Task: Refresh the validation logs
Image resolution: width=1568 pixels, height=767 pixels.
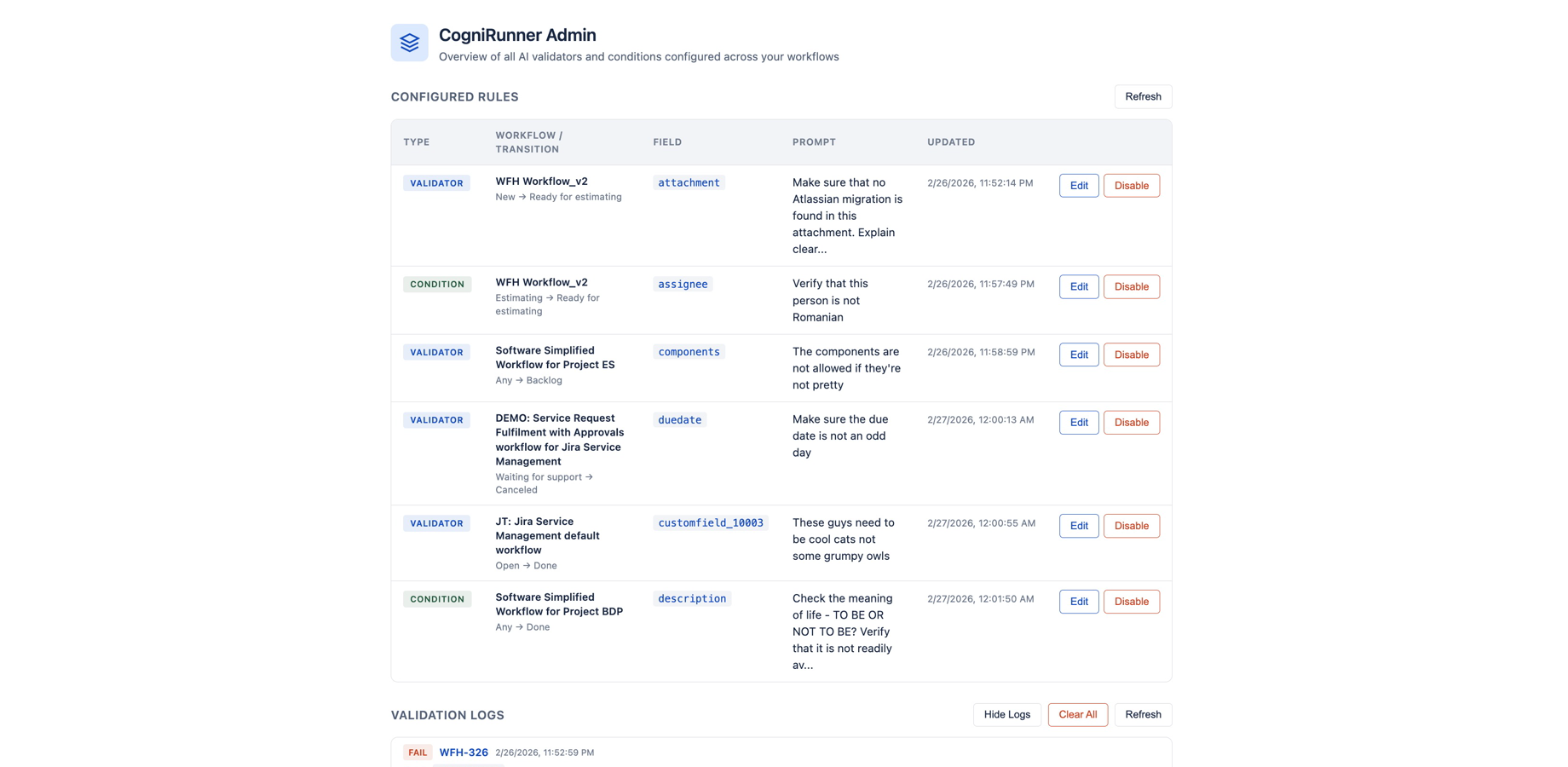Action: point(1143,714)
